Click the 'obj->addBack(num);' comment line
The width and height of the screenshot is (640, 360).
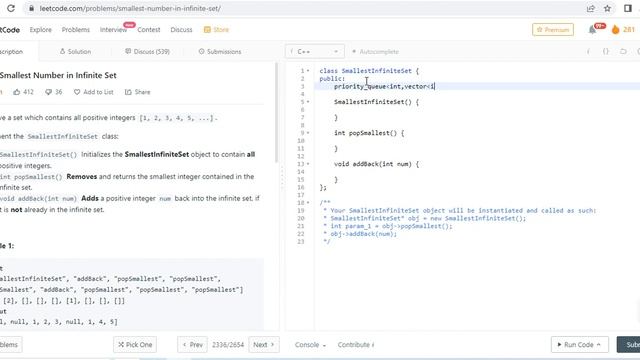point(360,234)
